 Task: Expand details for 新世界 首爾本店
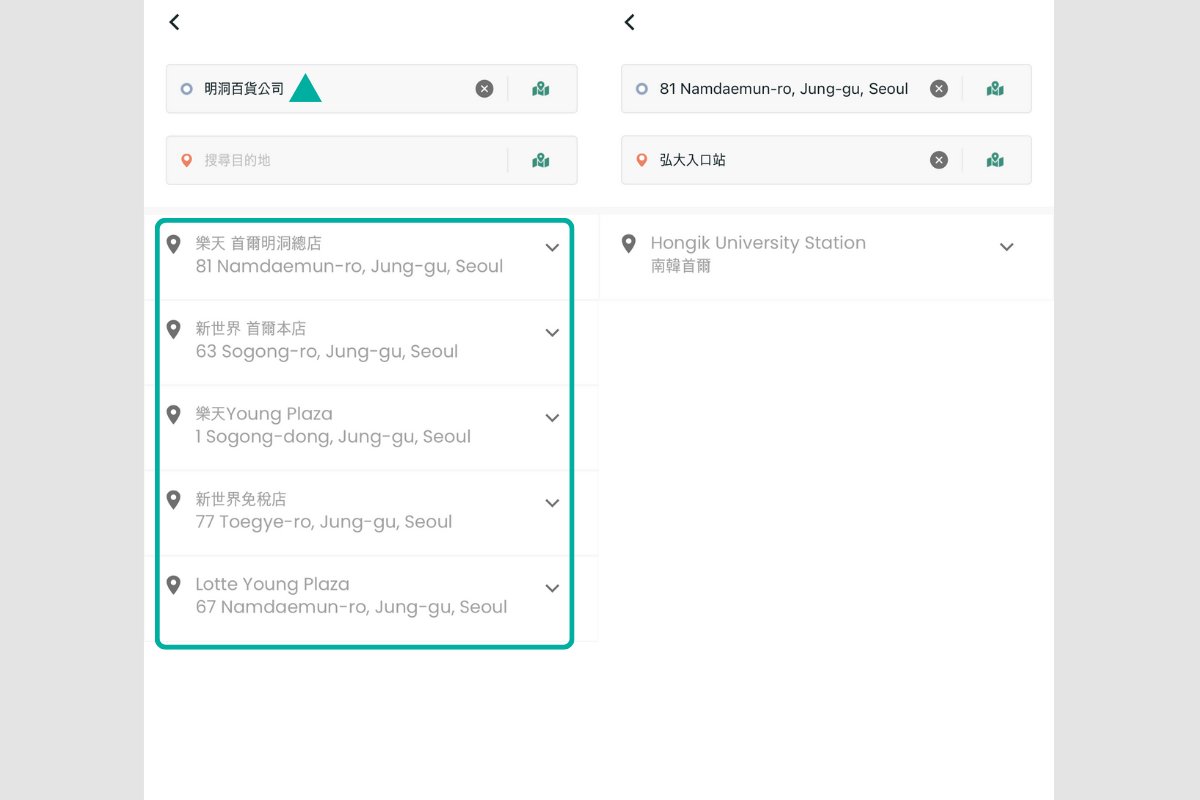pyautogui.click(x=552, y=332)
